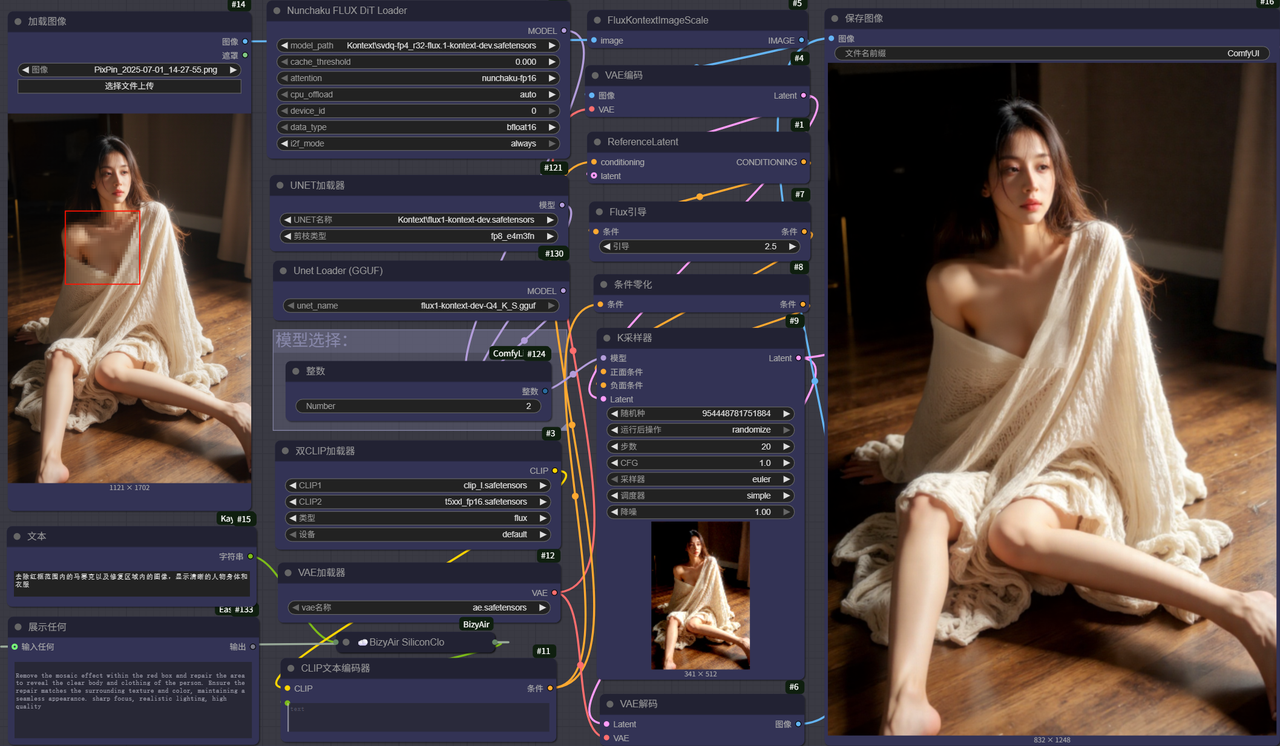Collapse the Nunchaku FLUX DiT Loader node
The image size is (1280, 746).
[x=278, y=11]
